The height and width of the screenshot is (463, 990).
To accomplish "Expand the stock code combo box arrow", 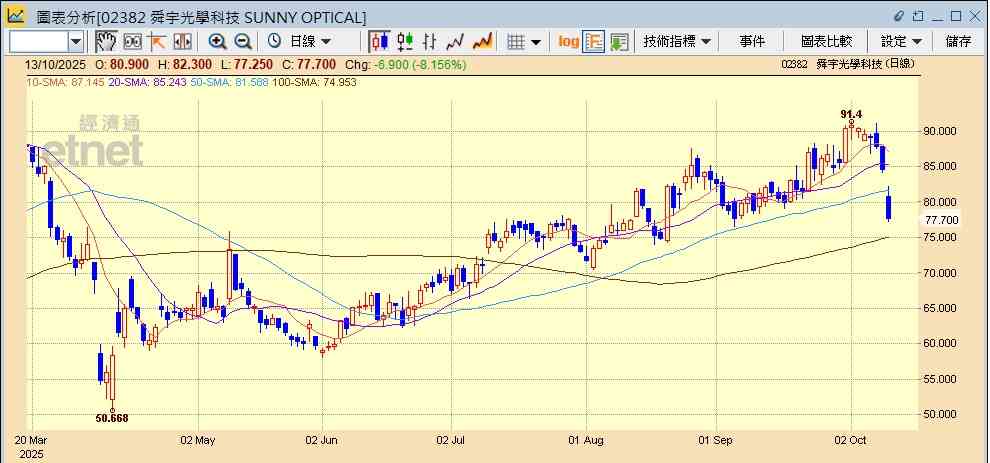I will [76, 41].
